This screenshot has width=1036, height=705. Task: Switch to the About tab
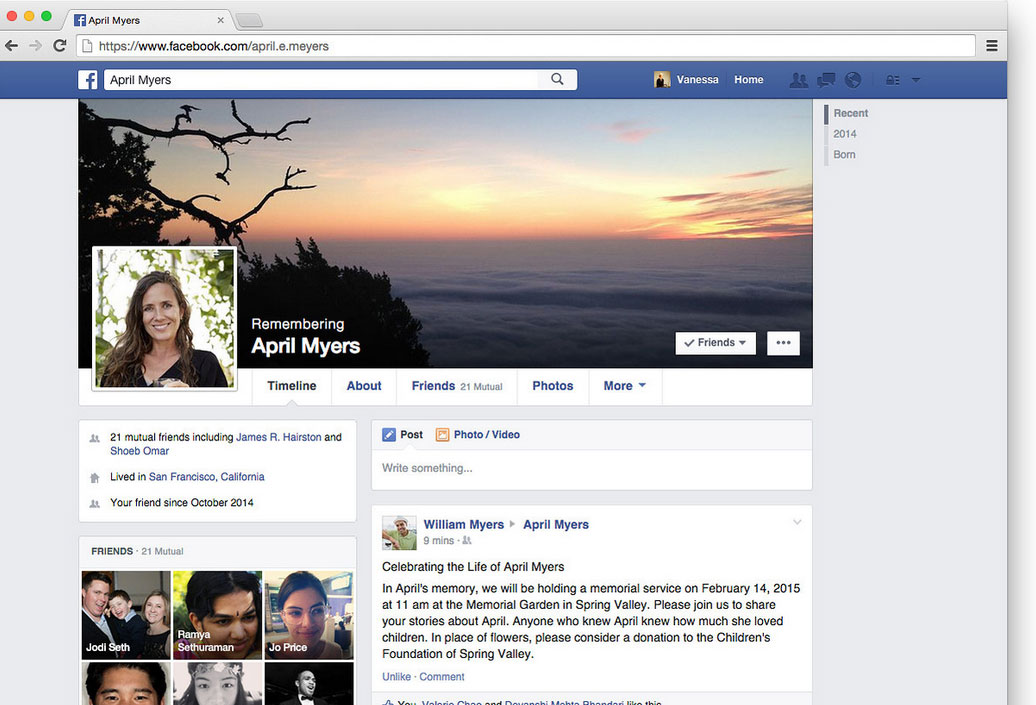(x=364, y=386)
